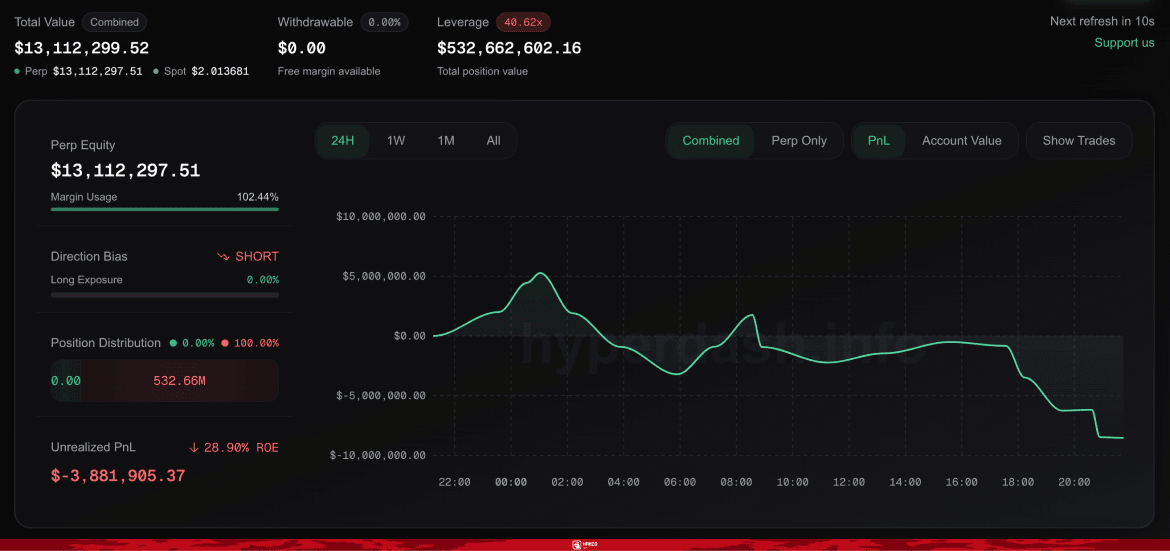
Task: Click the 08:00 x-axis label
Action: pos(736,482)
